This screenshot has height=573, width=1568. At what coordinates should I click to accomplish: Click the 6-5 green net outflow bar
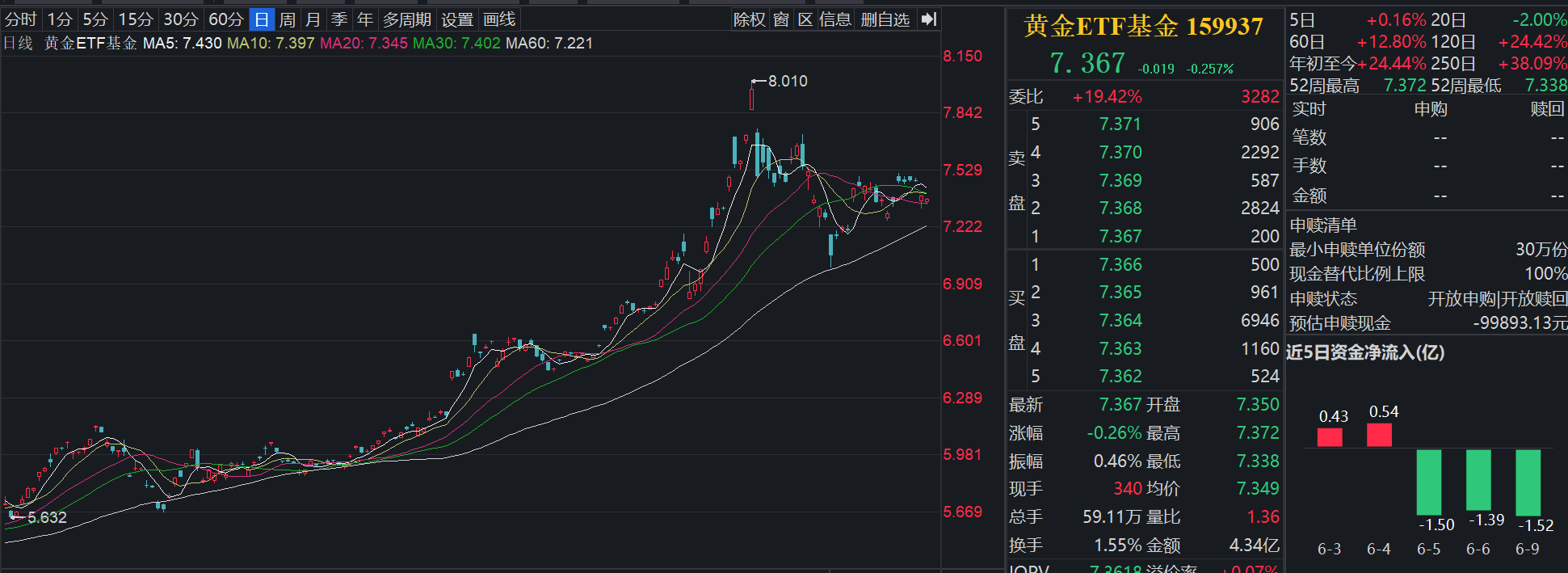click(1428, 482)
